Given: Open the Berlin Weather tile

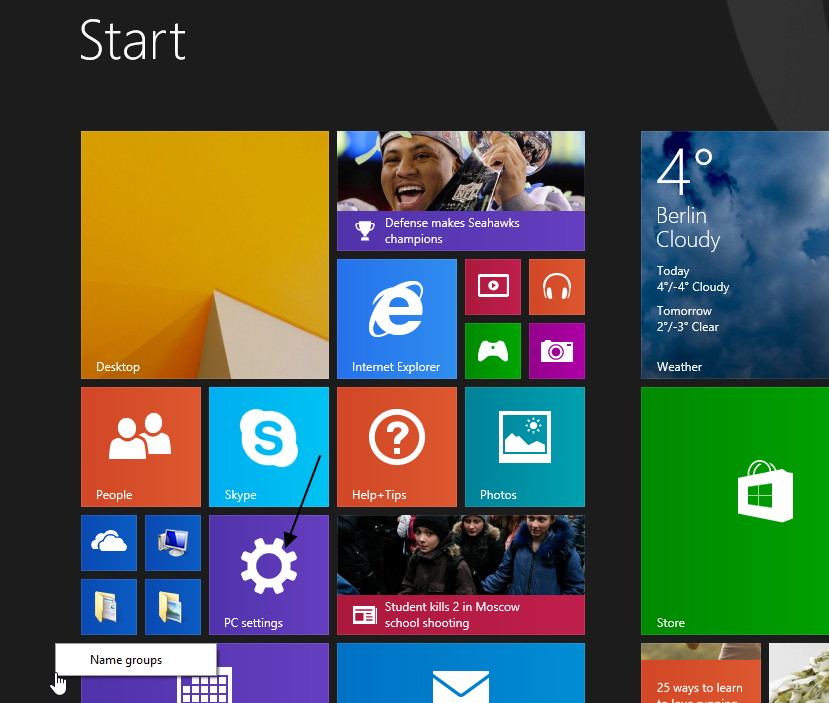Looking at the screenshot, I should point(735,255).
